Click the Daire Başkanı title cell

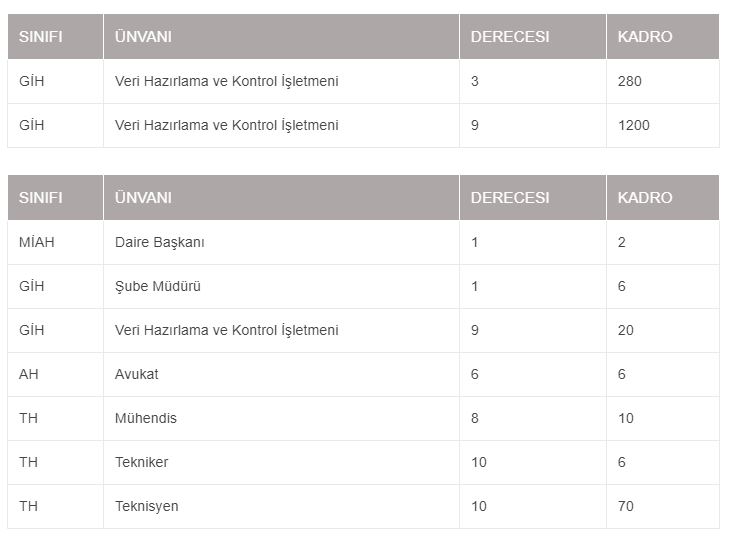281,242
